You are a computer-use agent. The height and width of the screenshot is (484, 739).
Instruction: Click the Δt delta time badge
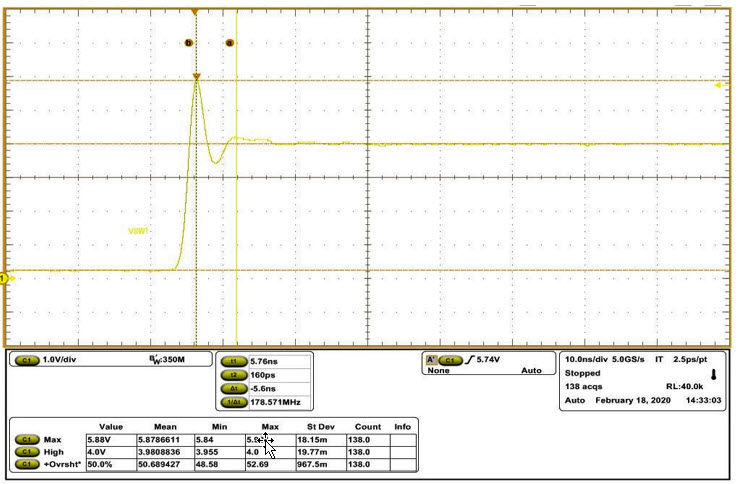[234, 388]
